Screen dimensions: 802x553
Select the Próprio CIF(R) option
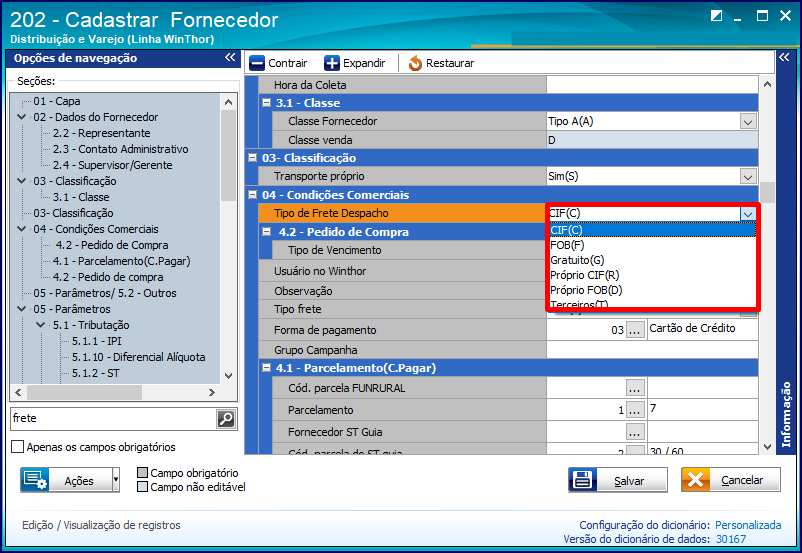pos(652,275)
